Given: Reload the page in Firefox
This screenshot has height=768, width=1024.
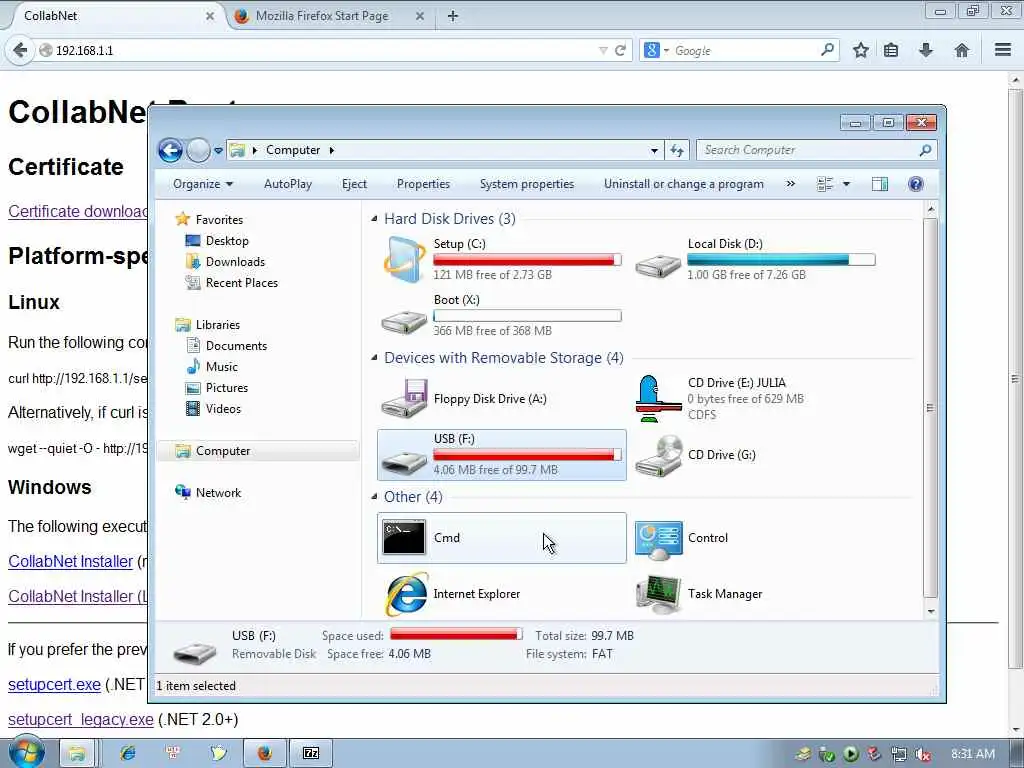Looking at the screenshot, I should (x=620, y=50).
